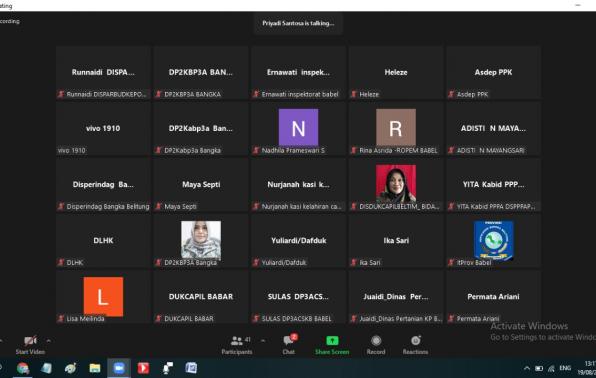Select the Permata Ariani participant tile
Screen dimensions: 596x378
click(493, 297)
